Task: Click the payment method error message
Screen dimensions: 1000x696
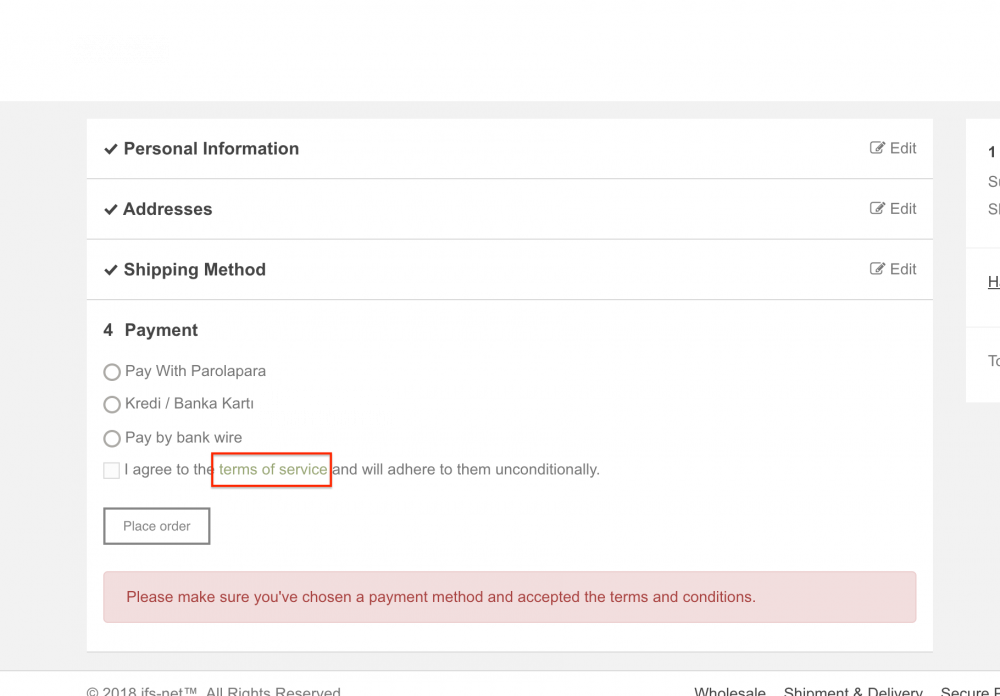Action: coord(510,597)
